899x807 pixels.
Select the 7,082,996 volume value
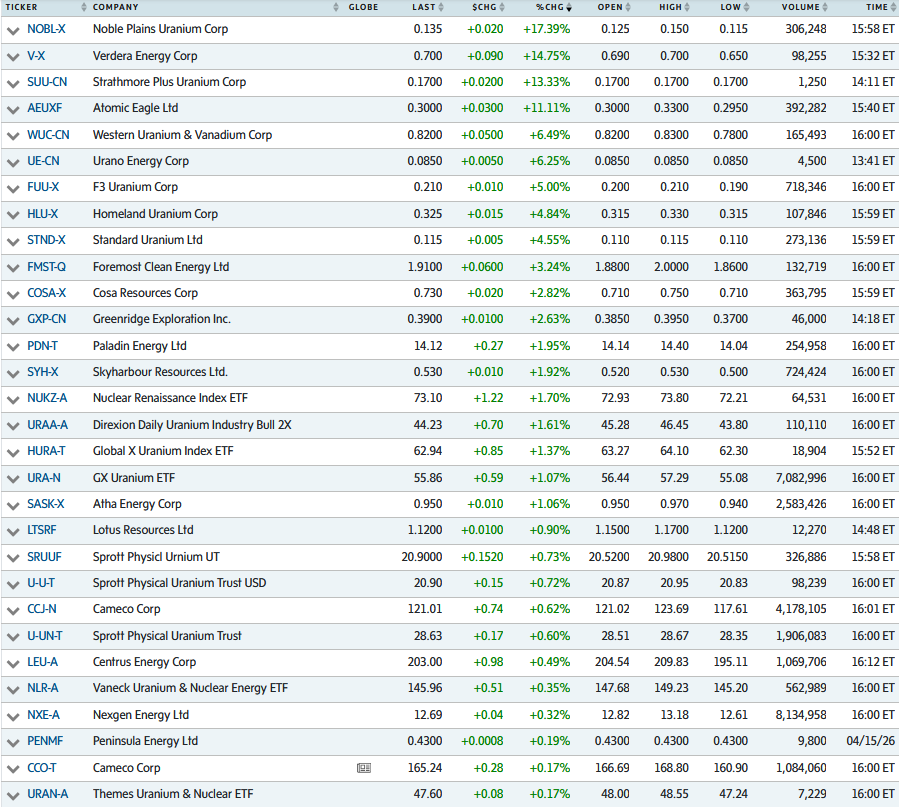pyautogui.click(x=801, y=477)
